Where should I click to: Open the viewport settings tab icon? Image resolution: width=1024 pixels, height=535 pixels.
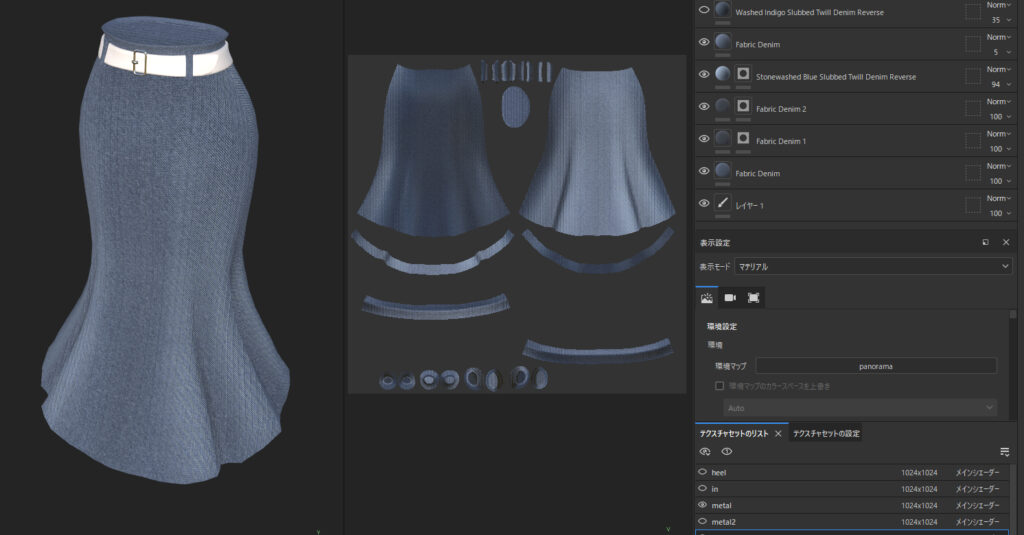pos(754,298)
